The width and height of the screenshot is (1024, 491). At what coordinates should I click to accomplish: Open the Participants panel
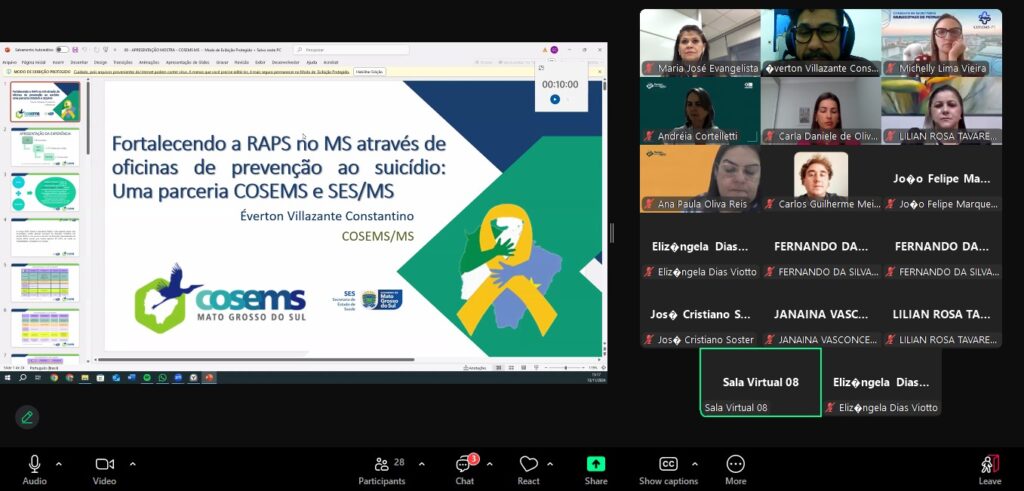point(382,465)
